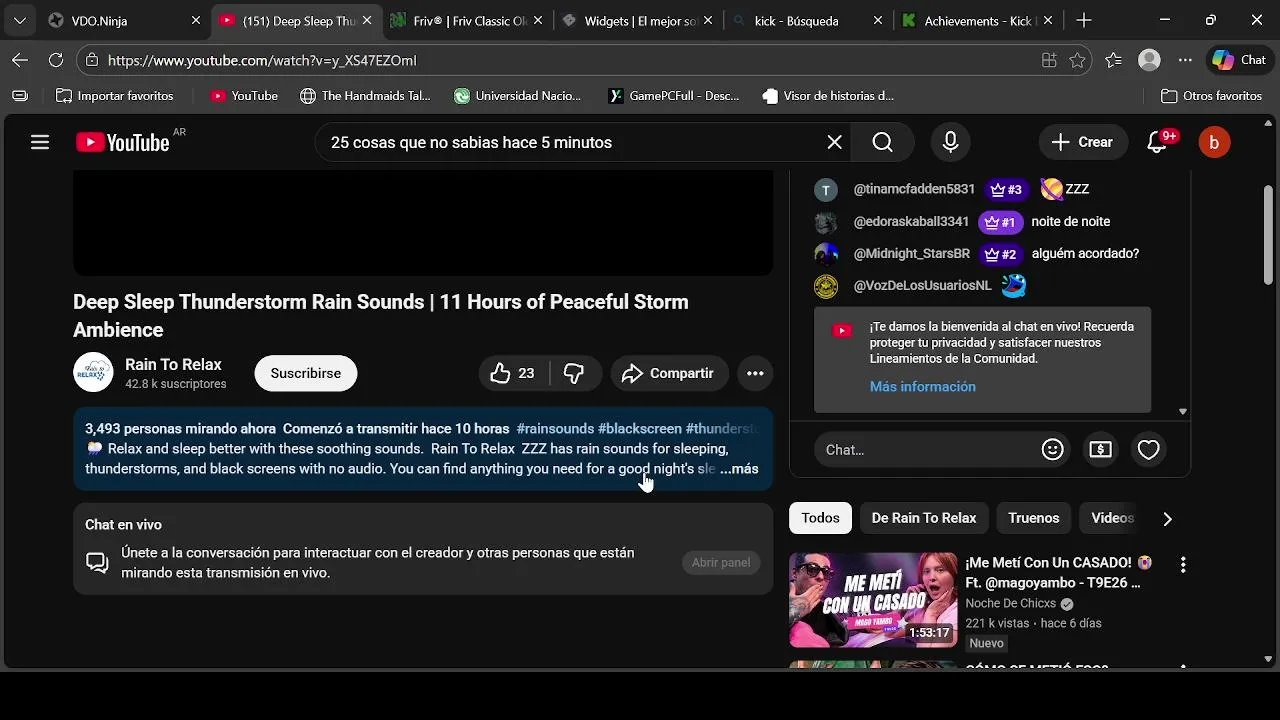Open the Importar favoritos bookmark

coord(114,96)
